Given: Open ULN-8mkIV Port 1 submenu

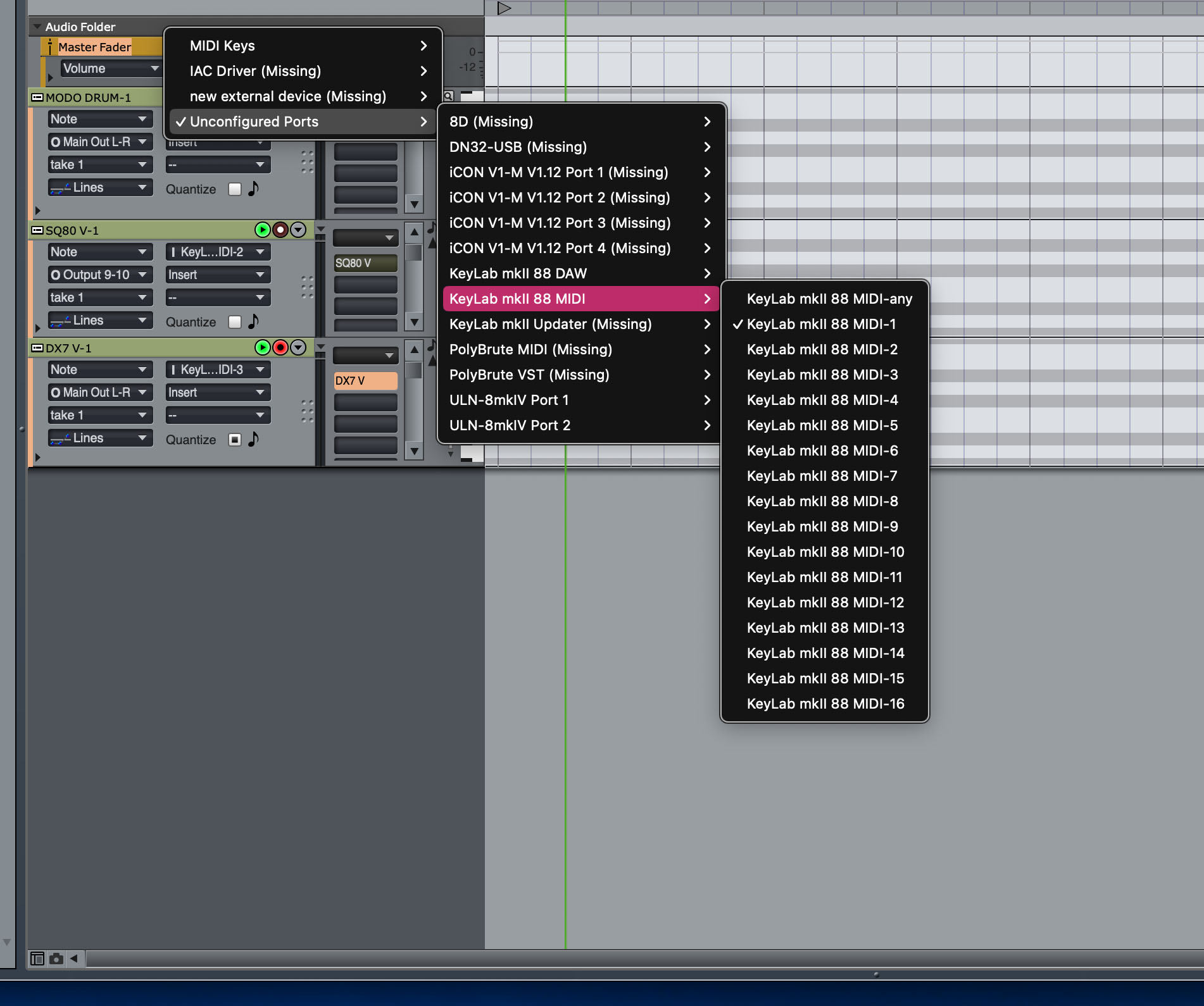Looking at the screenshot, I should (x=581, y=400).
